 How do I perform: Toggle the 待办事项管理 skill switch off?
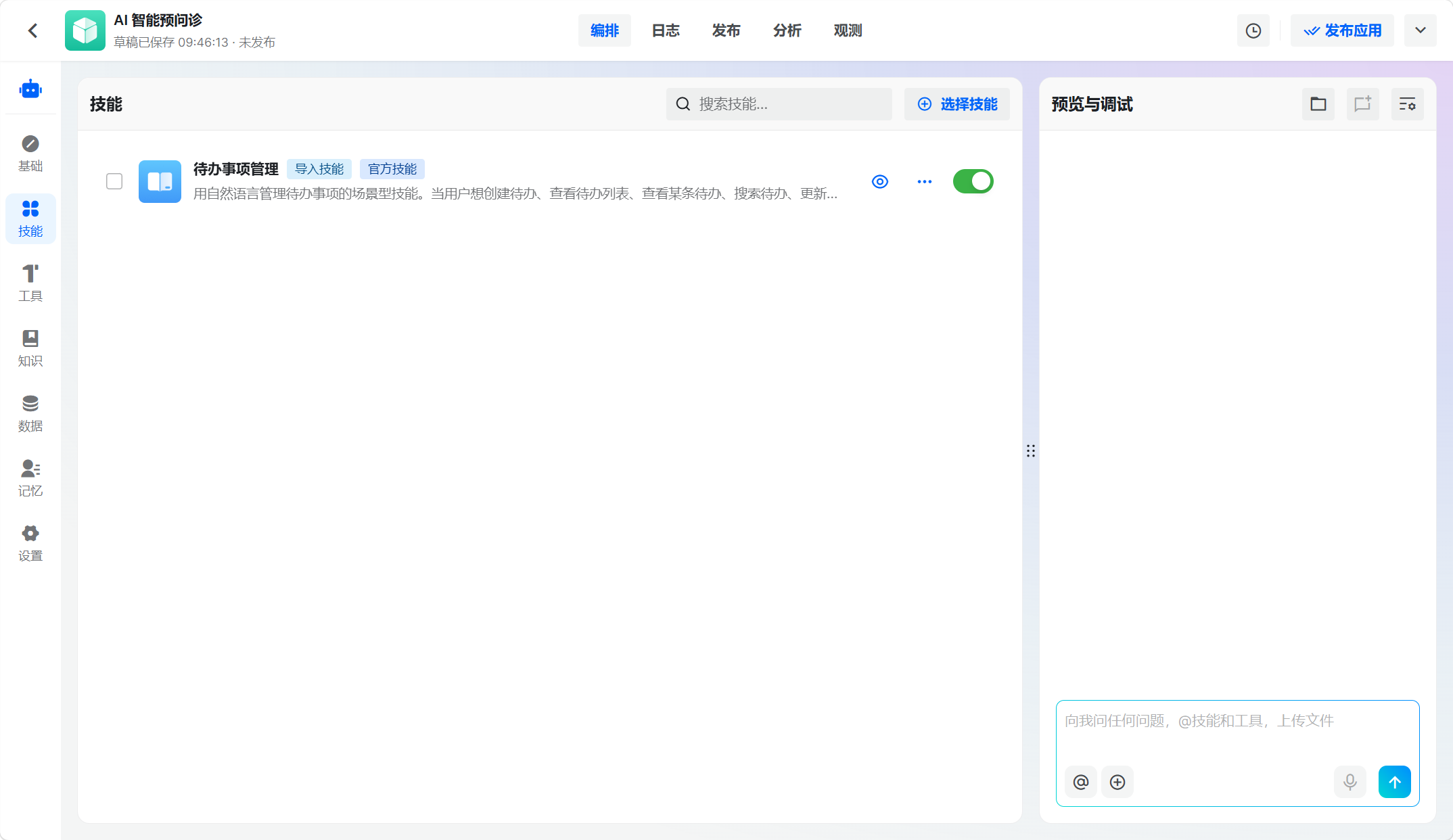(x=973, y=181)
